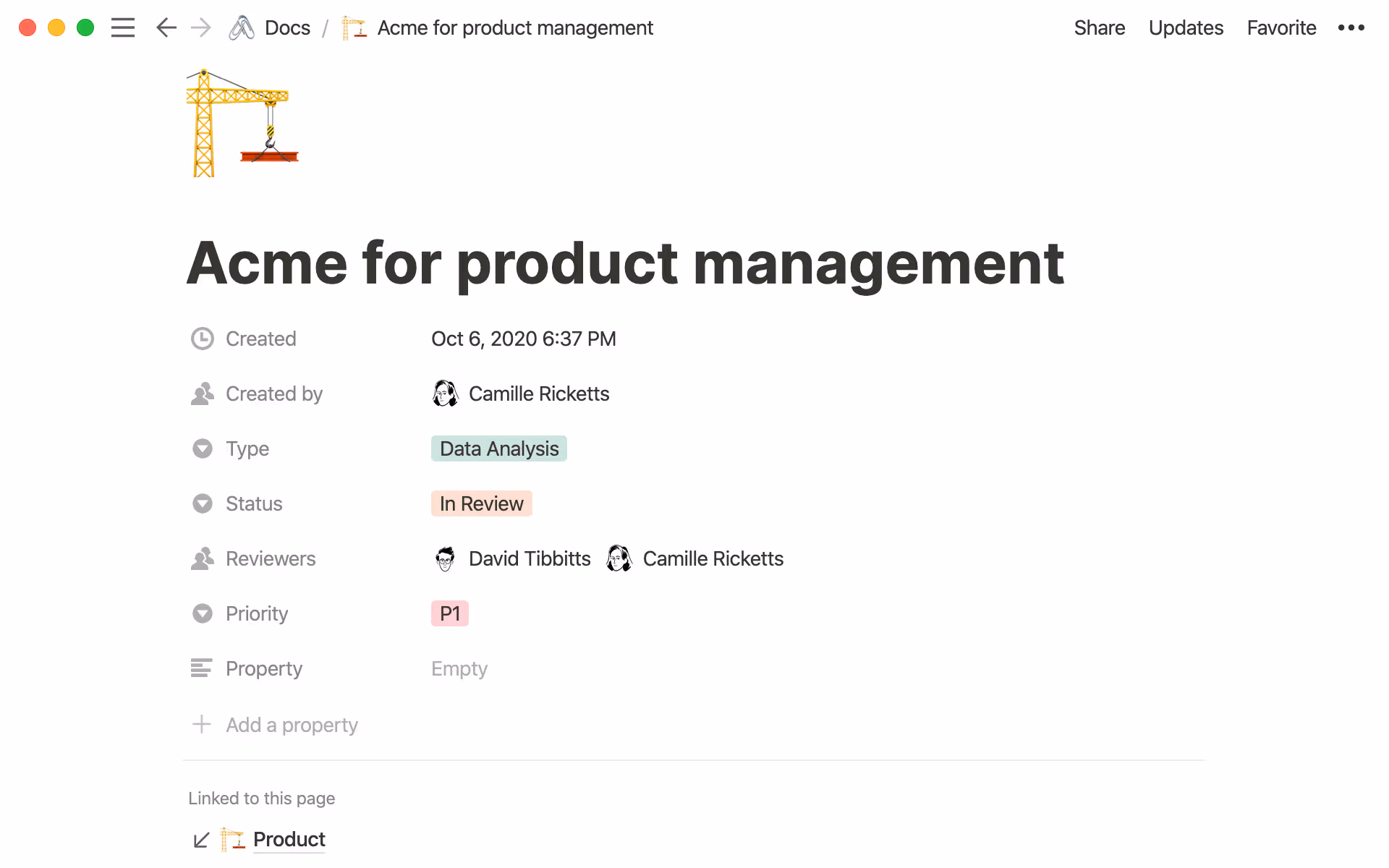
Task: Click the Docs breadcrumb link
Action: tap(287, 27)
